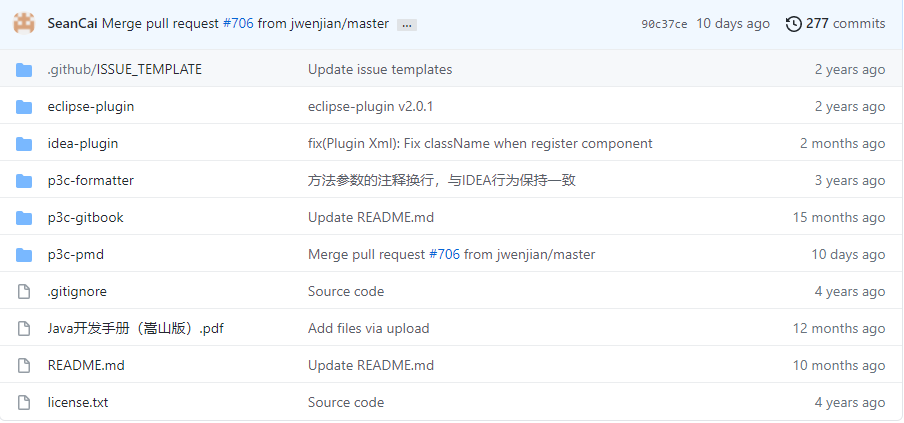Open the idea-plugin 'fix(Plugin Xml)' commit

point(480,144)
